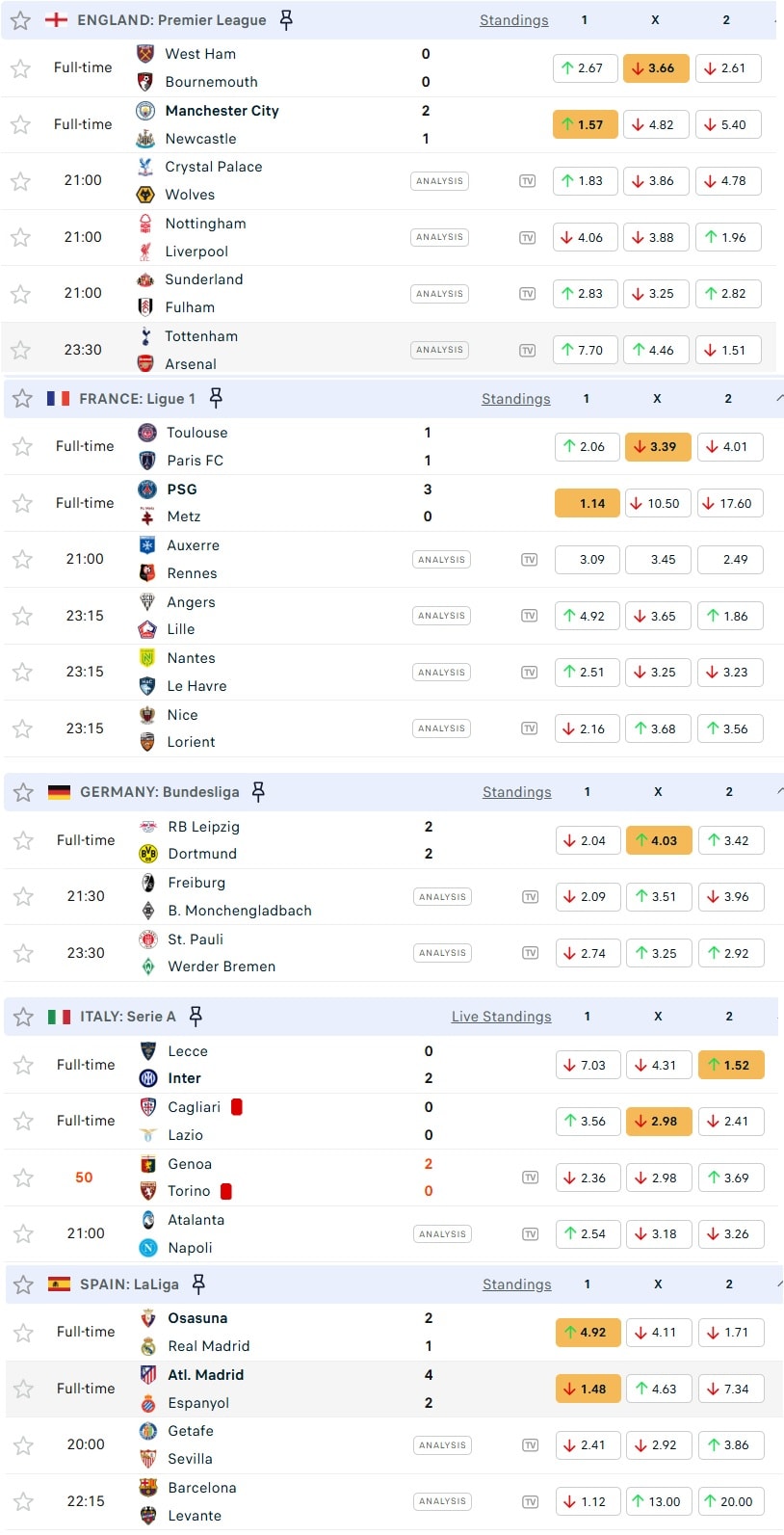The image size is (784, 1535).
Task: Star the PSG vs Metz match
Action: 22,503
